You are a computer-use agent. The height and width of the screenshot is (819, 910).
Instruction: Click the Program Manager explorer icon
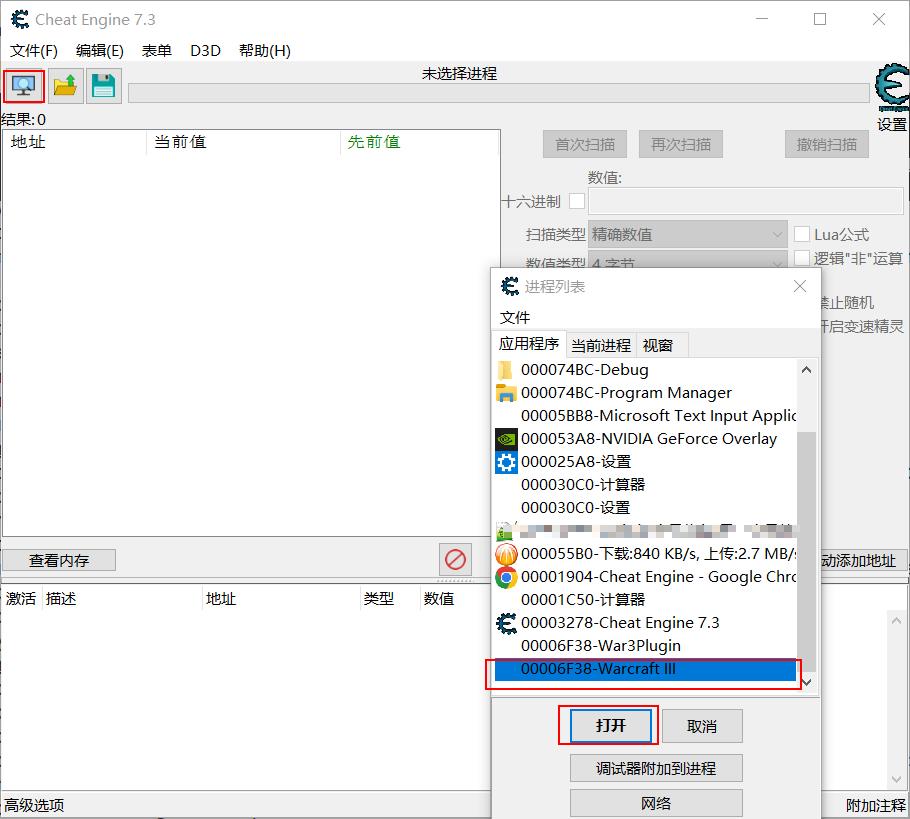(506, 393)
